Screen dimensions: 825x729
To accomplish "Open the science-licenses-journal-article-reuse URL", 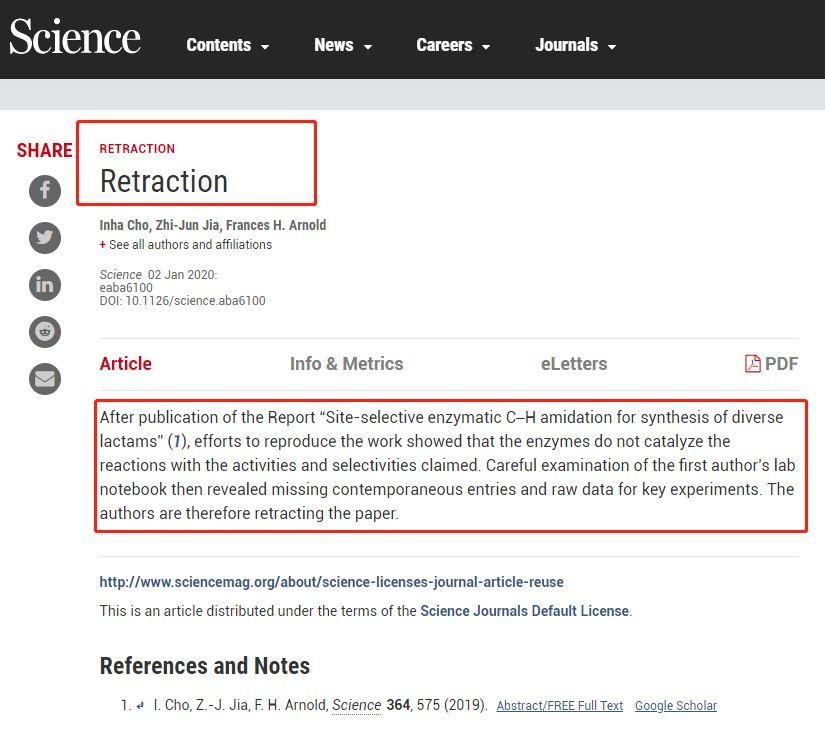I will tap(331, 582).
